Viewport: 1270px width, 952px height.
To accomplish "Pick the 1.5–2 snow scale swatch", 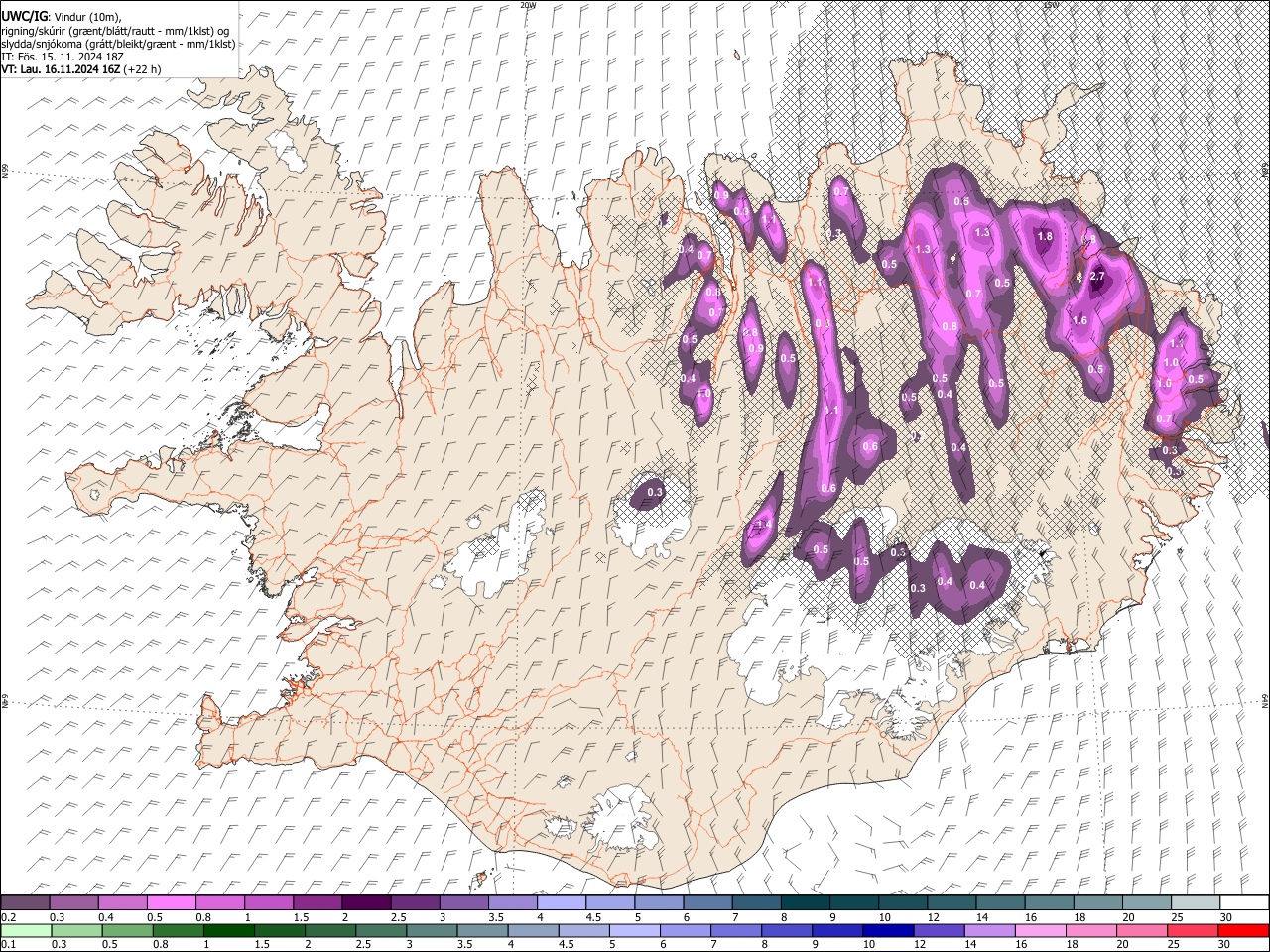I will pos(317,903).
